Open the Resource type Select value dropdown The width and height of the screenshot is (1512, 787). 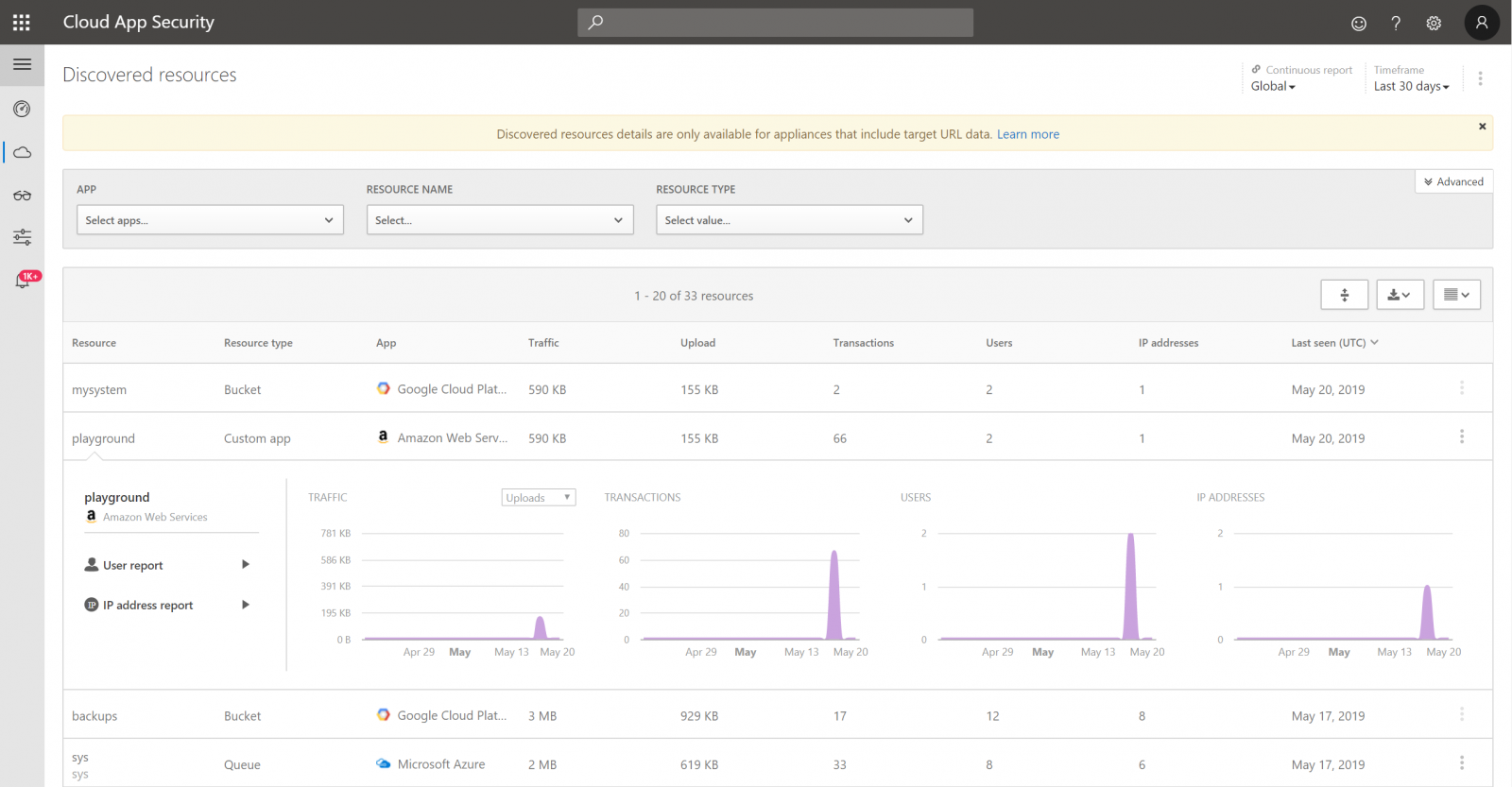tap(789, 220)
